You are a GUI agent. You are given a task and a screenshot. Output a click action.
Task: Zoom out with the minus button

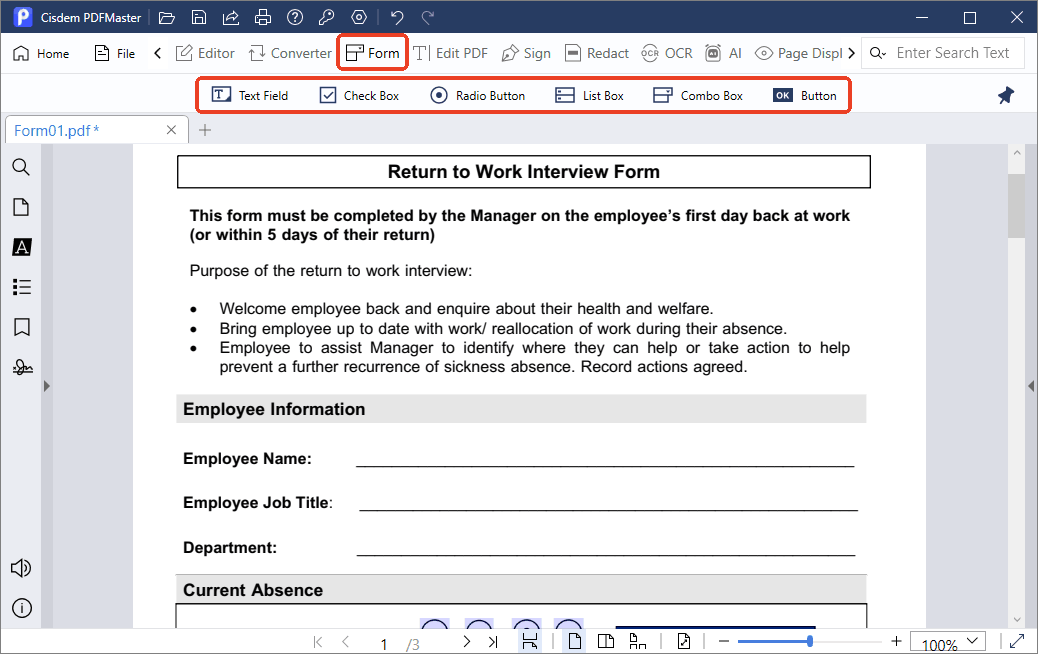tap(724, 641)
